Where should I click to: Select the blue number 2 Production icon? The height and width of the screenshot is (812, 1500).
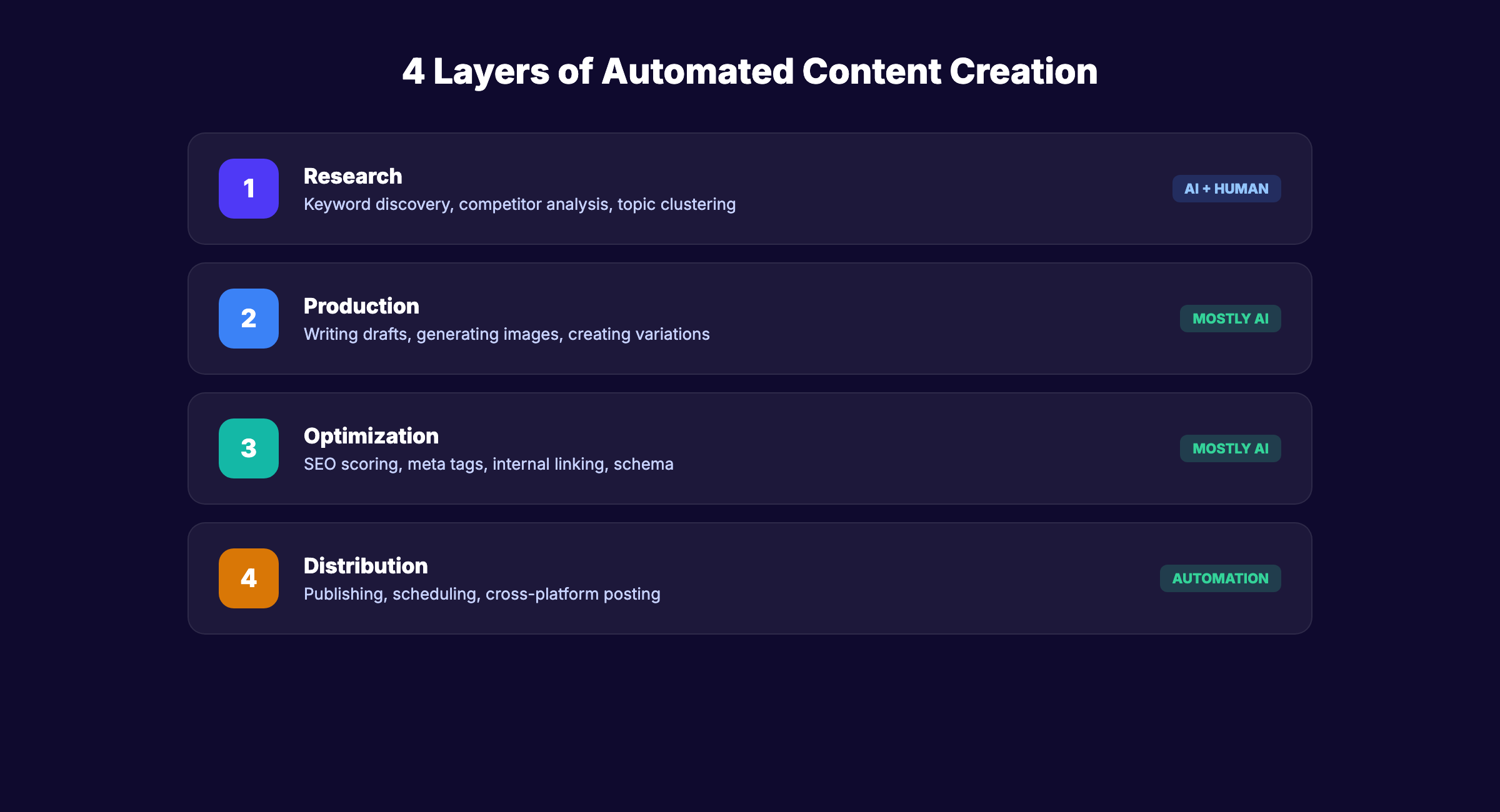(249, 319)
